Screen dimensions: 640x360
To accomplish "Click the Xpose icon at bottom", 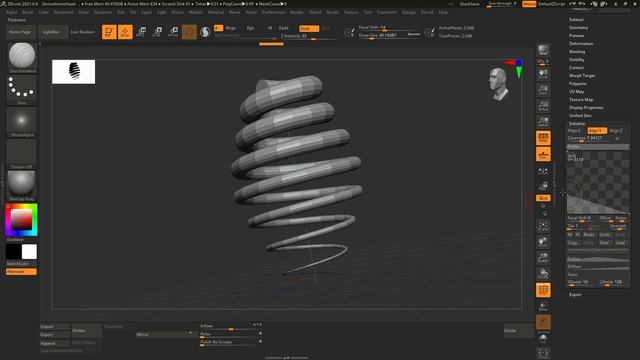I will (x=543, y=353).
